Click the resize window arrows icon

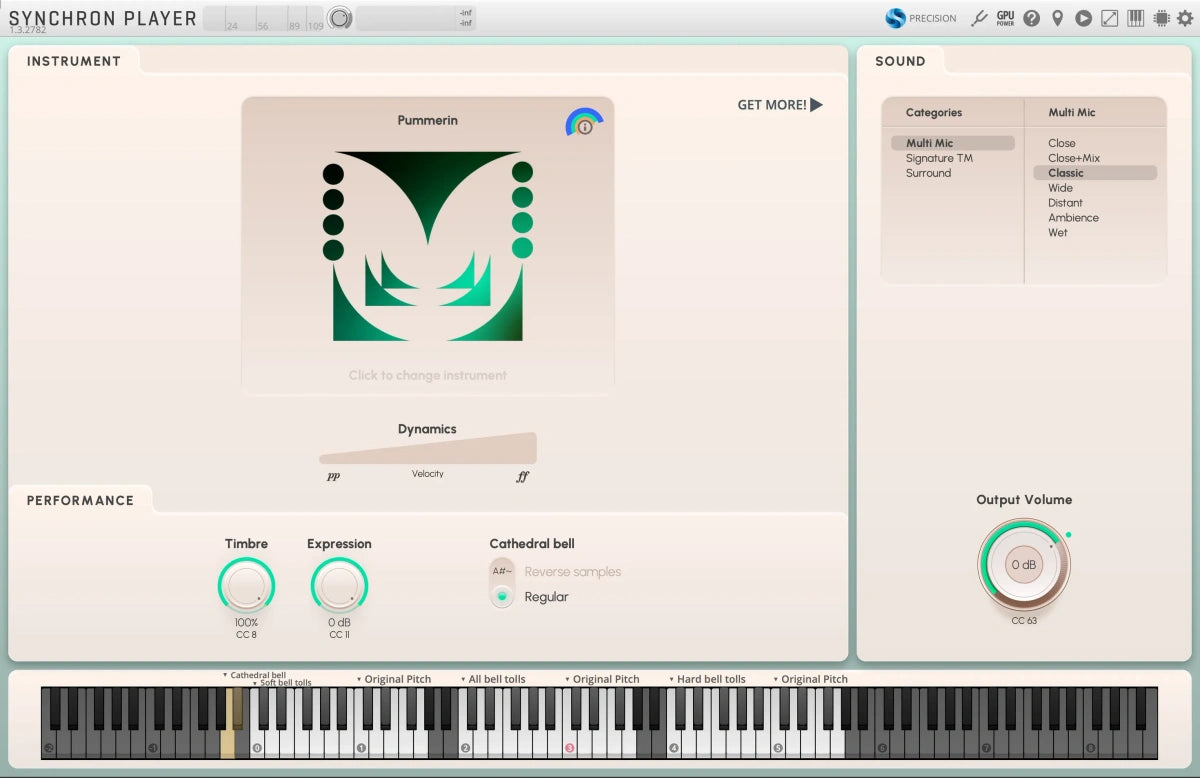point(1109,18)
